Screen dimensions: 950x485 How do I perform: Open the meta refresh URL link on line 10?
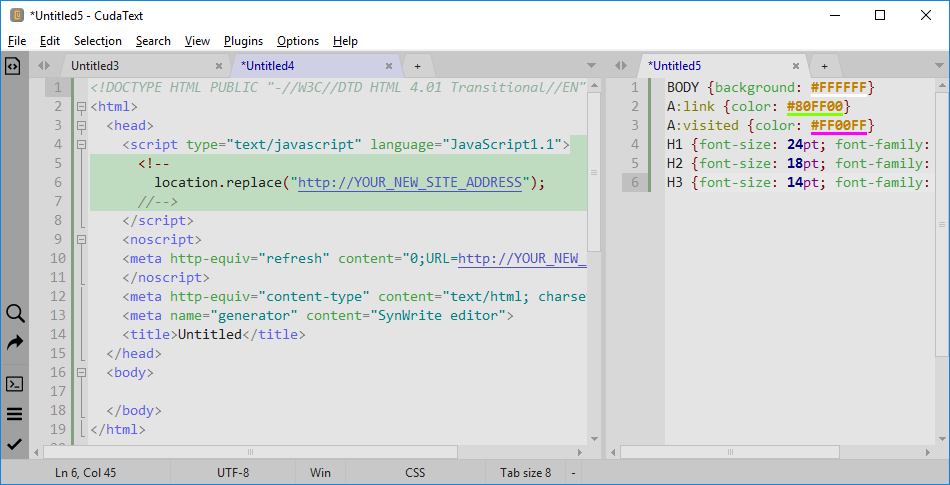click(x=522, y=259)
